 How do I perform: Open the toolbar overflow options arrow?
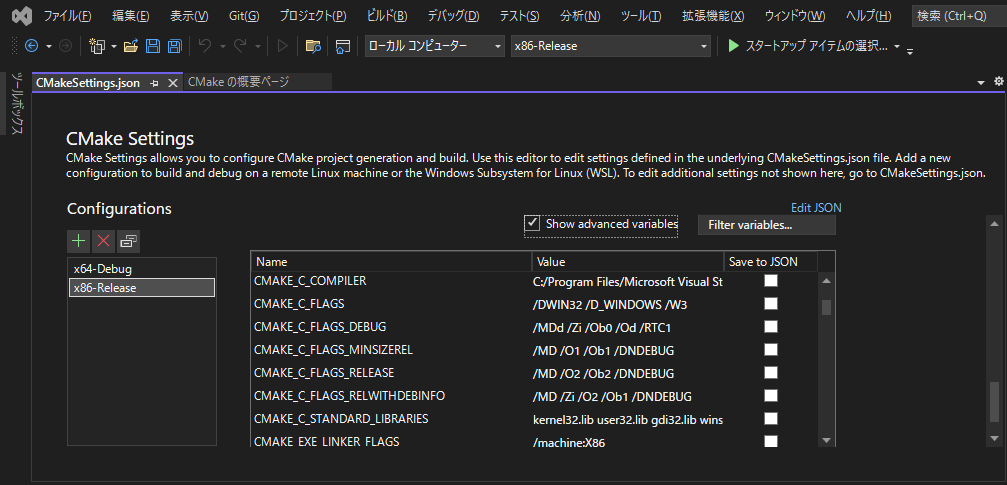(910, 50)
